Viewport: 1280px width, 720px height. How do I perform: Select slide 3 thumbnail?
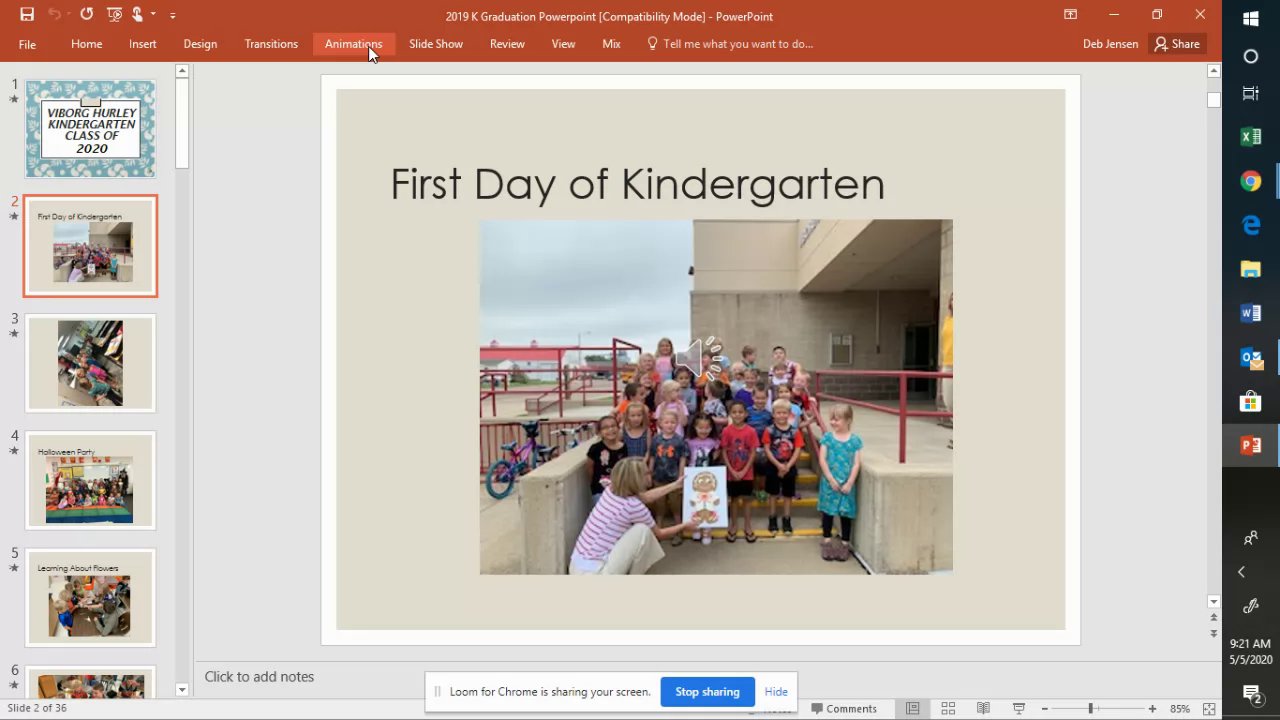91,364
